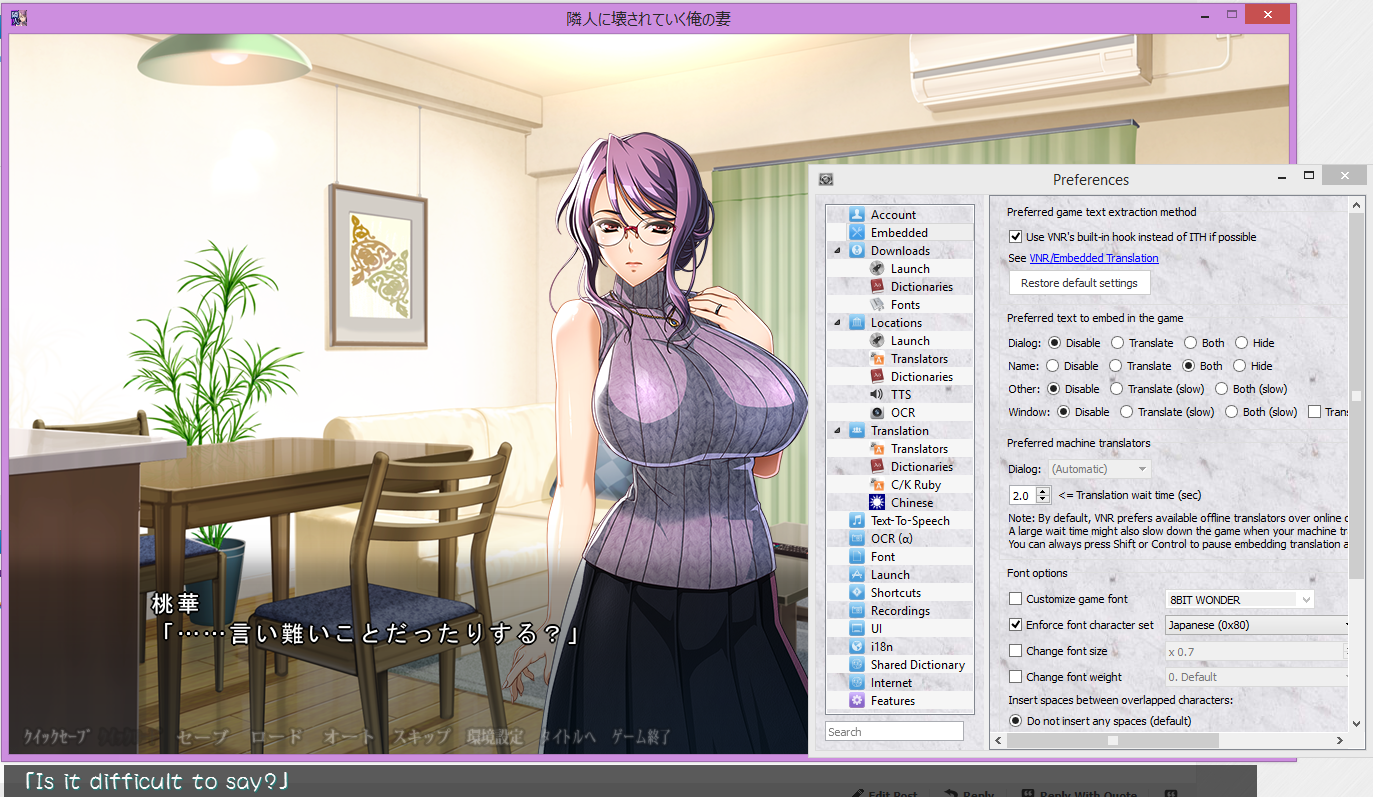Open the Text-To-Speech music note icon
This screenshot has width=1373, height=797.
pos(857,520)
